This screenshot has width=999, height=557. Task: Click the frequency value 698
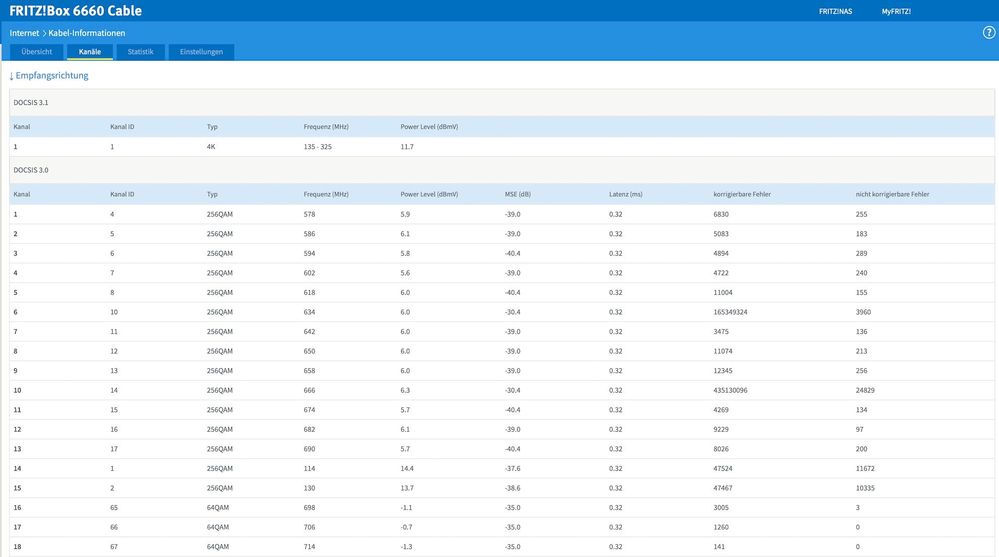pyautogui.click(x=310, y=508)
